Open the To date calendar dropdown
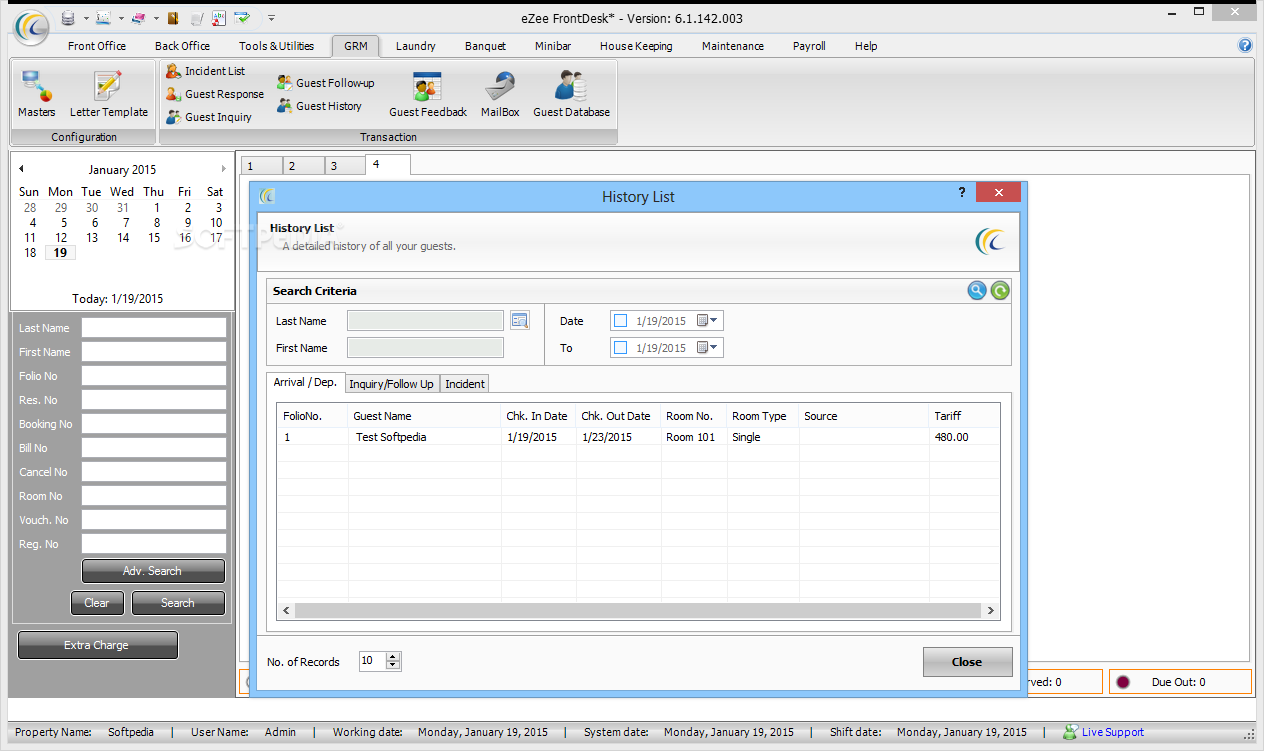 (707, 348)
